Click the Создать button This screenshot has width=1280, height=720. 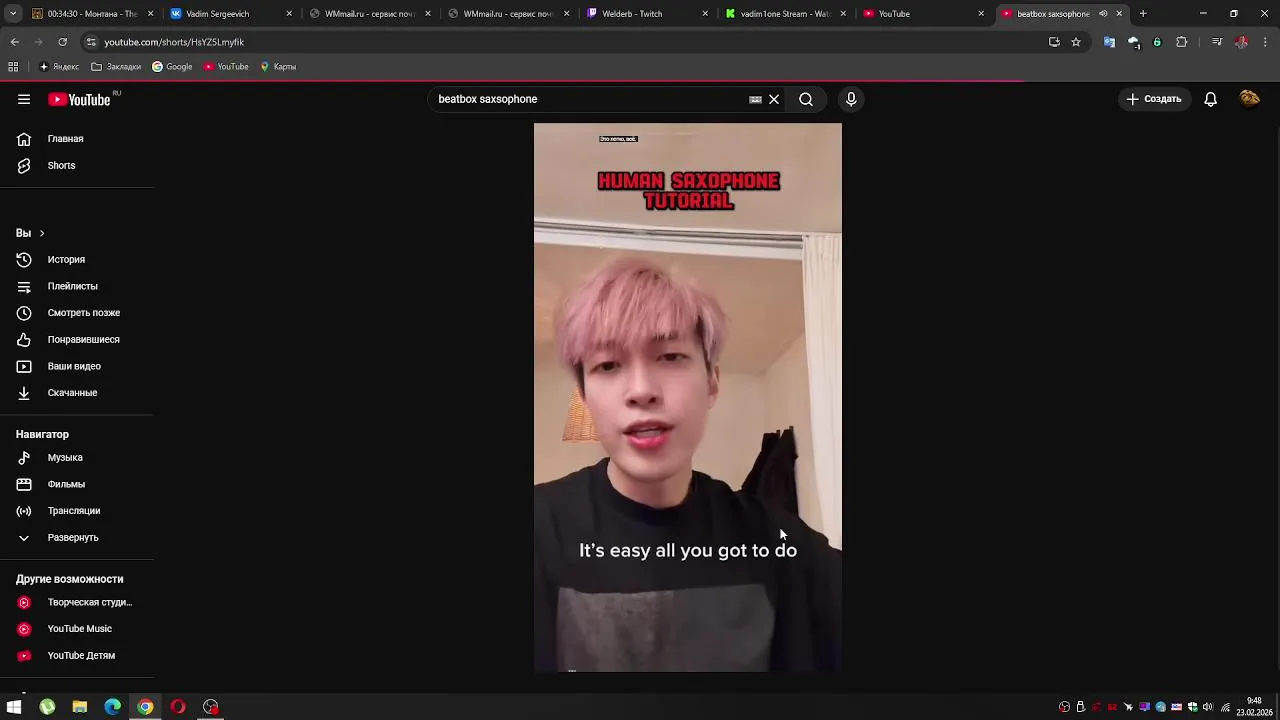point(1153,99)
